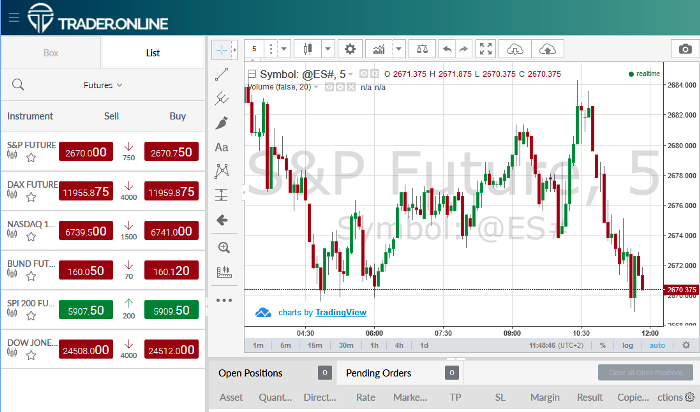Image resolution: width=700 pixels, height=412 pixels.
Task: Set timeframe to 1d
Action: 424,345
